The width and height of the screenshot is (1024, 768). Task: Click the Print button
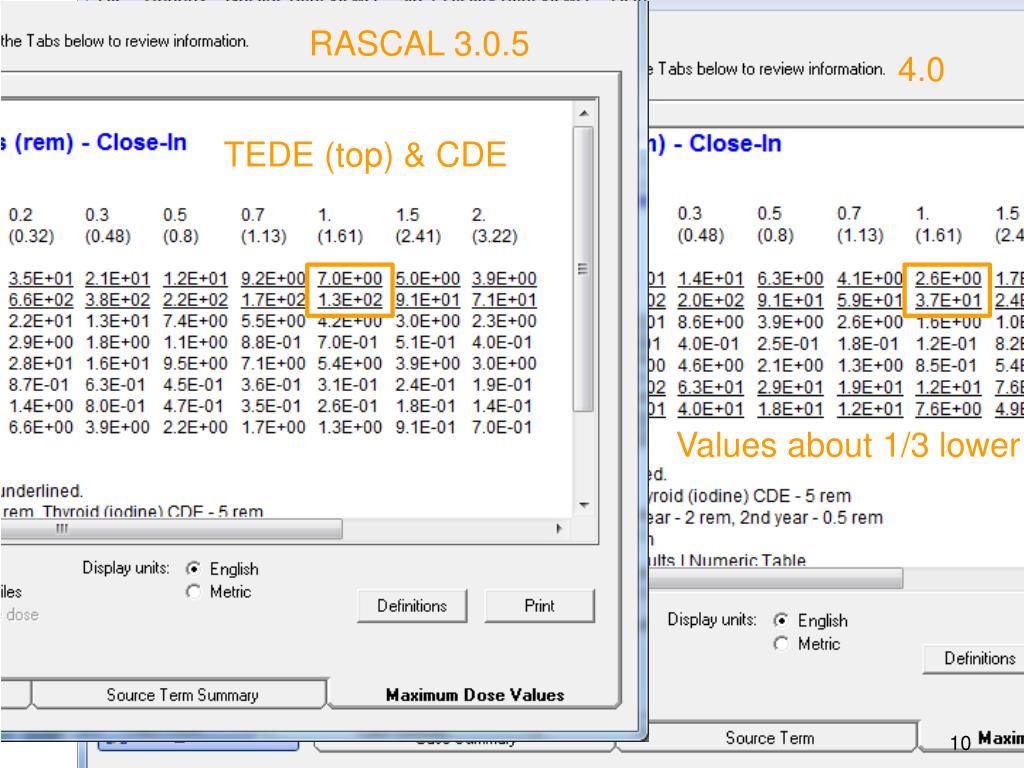(x=539, y=606)
